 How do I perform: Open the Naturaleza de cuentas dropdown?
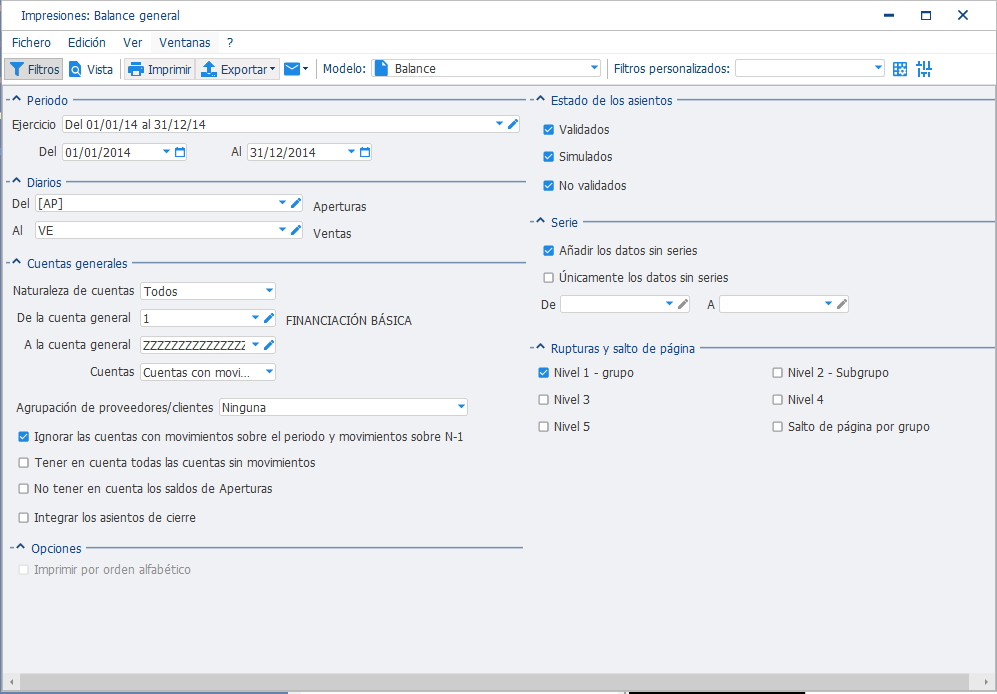click(207, 291)
